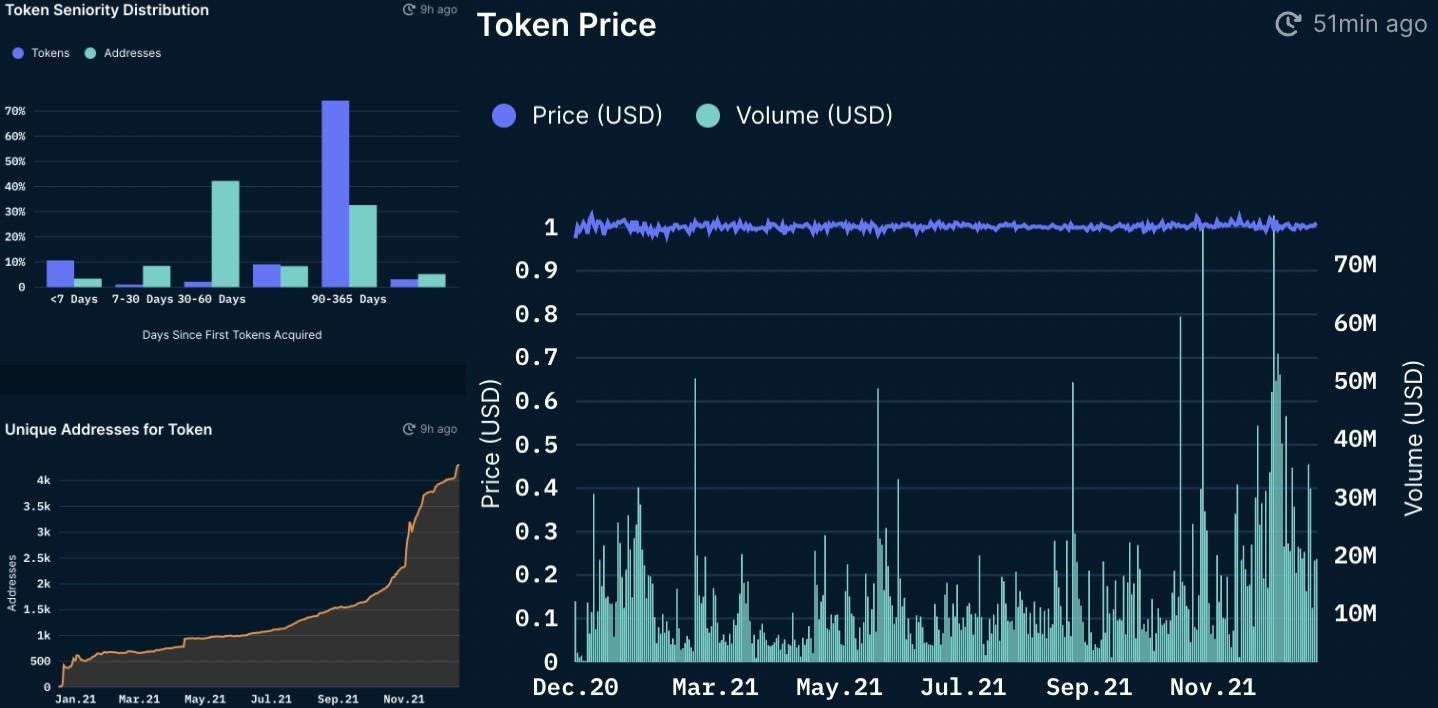Click refresh icon beside "51min ago"
The image size is (1438, 708).
point(1288,24)
